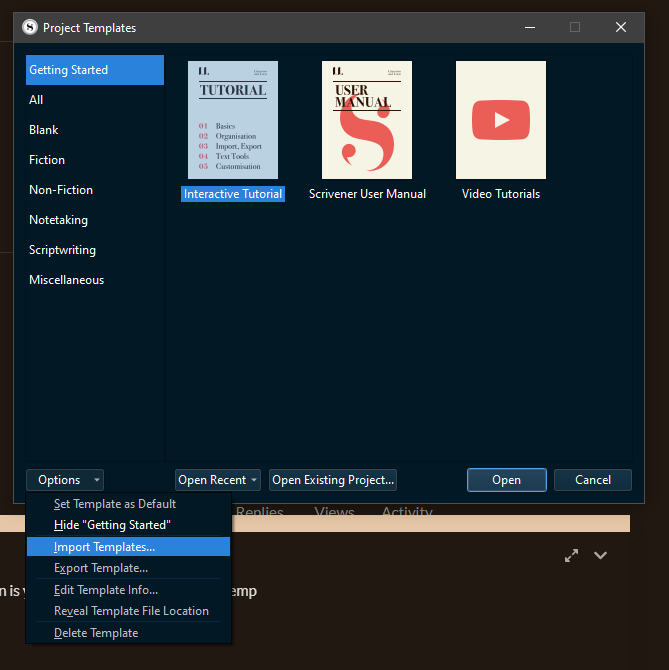
Task: Click Activity column header in background page
Action: (407, 511)
